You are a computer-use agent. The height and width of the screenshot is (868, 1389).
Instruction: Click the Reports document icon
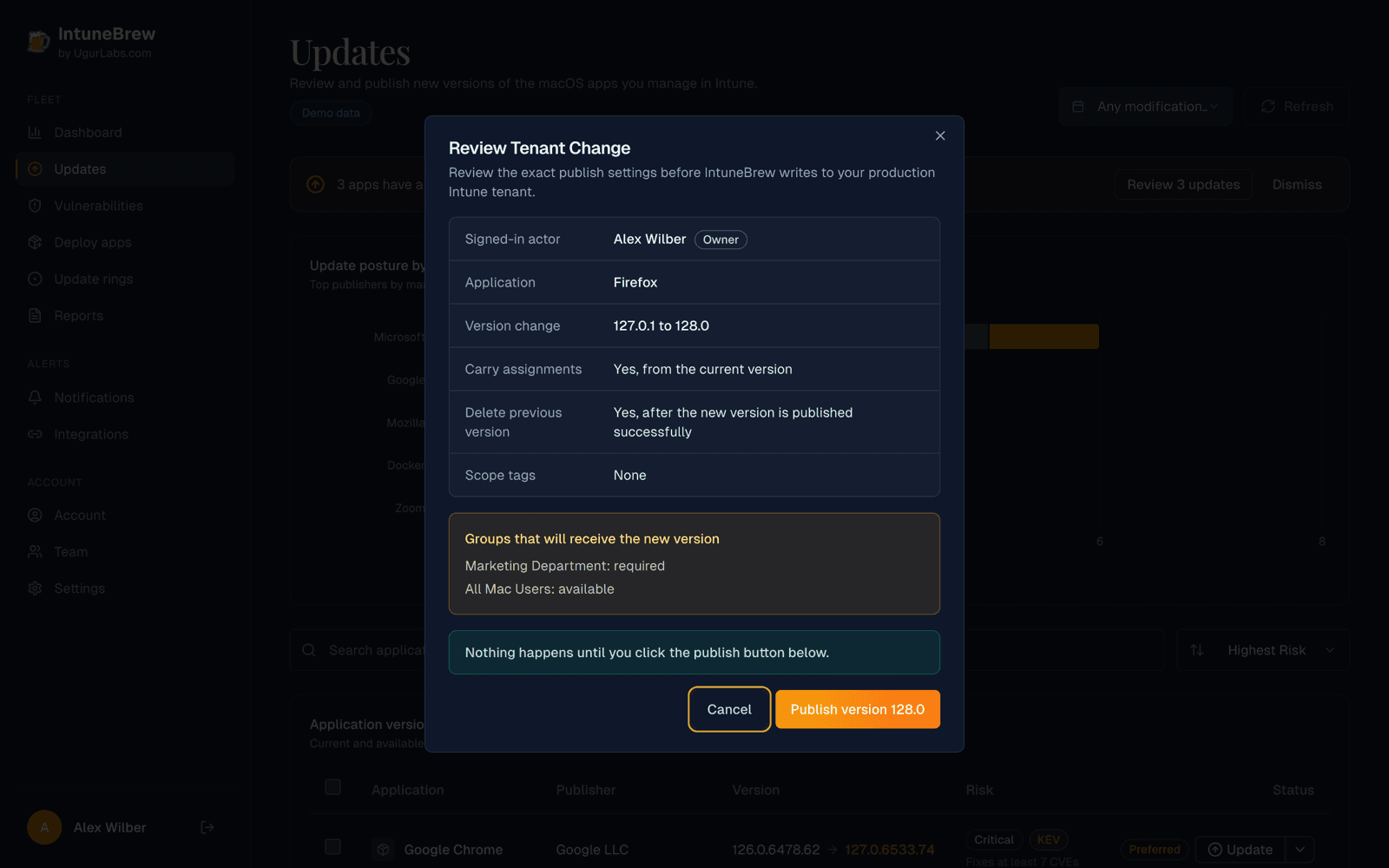tap(35, 315)
